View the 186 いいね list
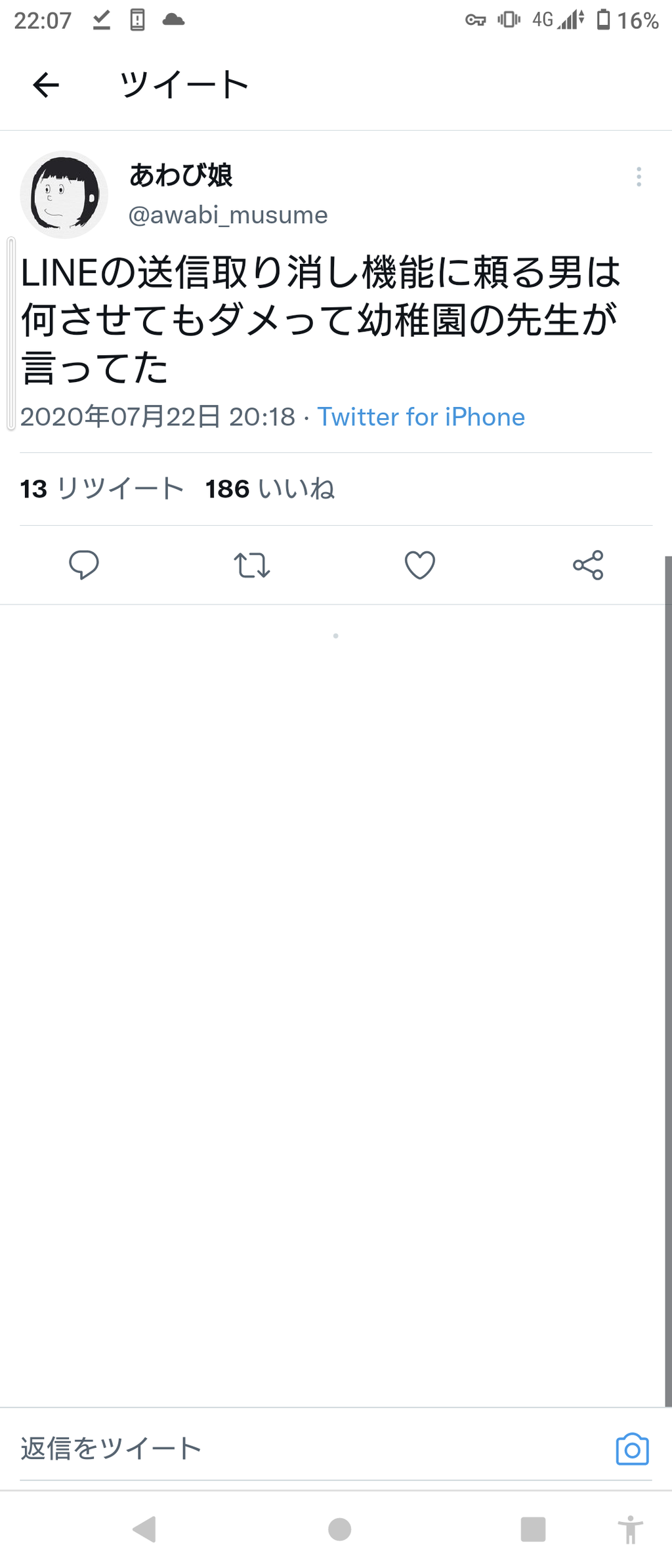The width and height of the screenshot is (672, 1568). pyautogui.click(x=270, y=489)
